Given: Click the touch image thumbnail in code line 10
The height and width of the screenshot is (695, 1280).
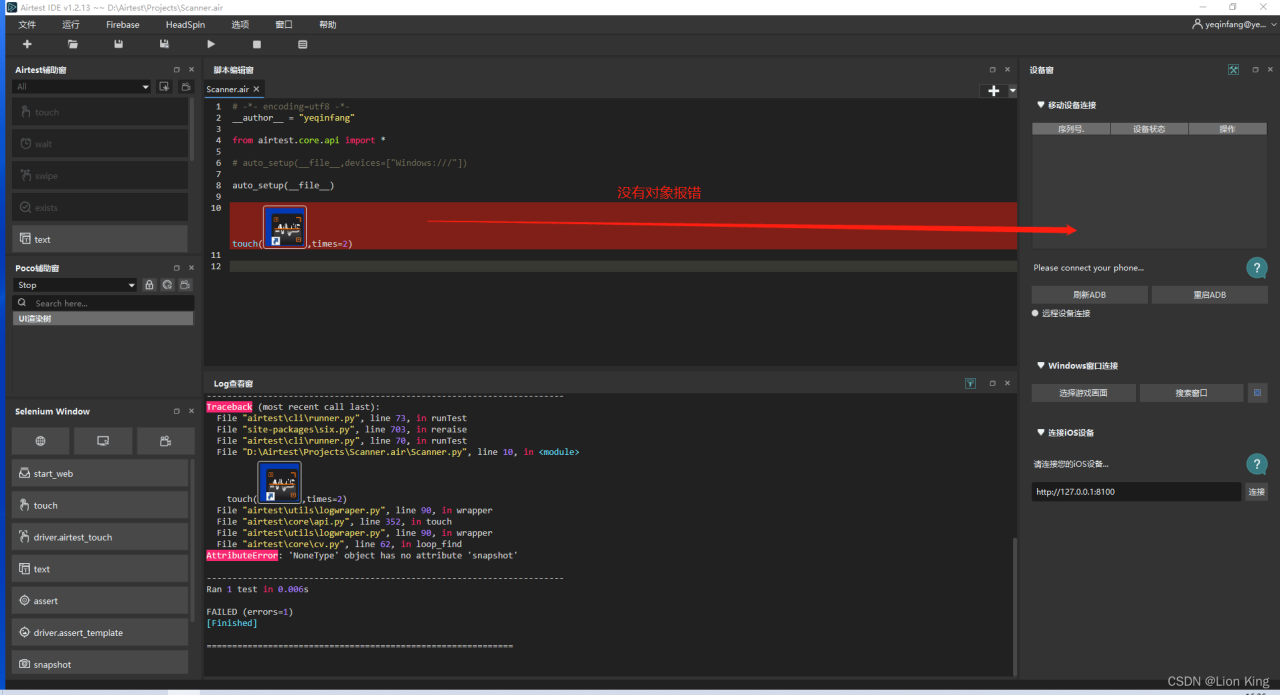Looking at the screenshot, I should [x=285, y=227].
